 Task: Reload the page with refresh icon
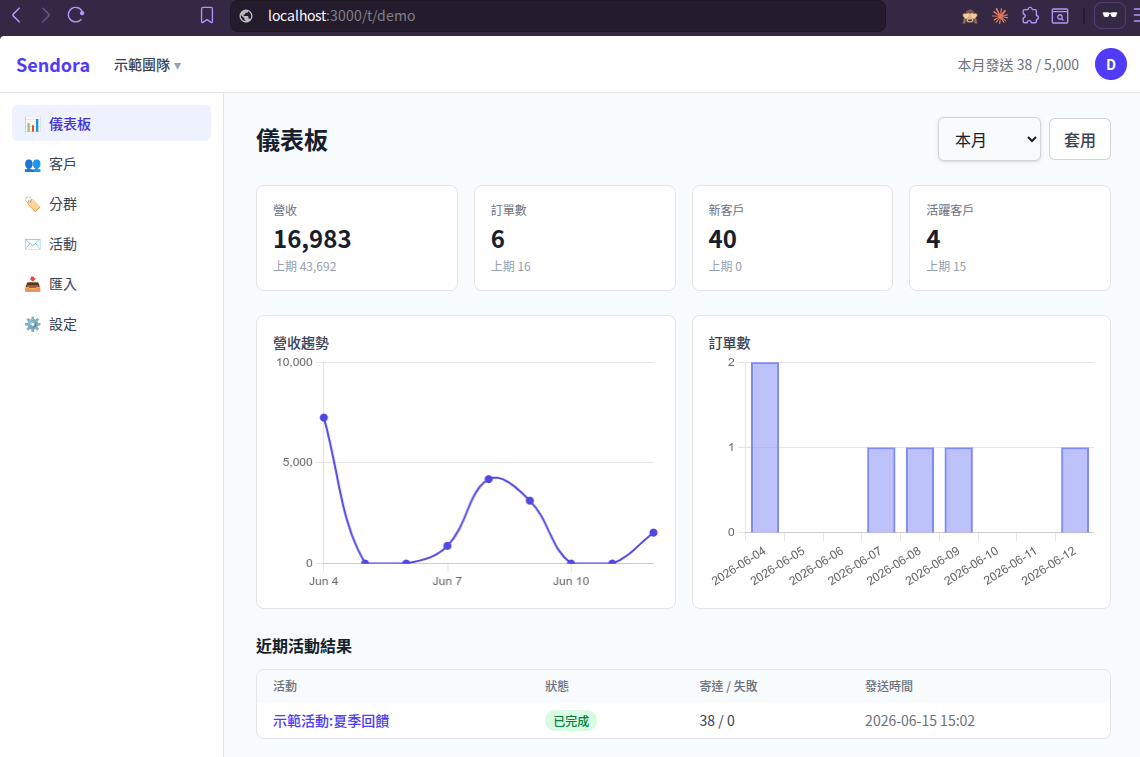pos(76,15)
